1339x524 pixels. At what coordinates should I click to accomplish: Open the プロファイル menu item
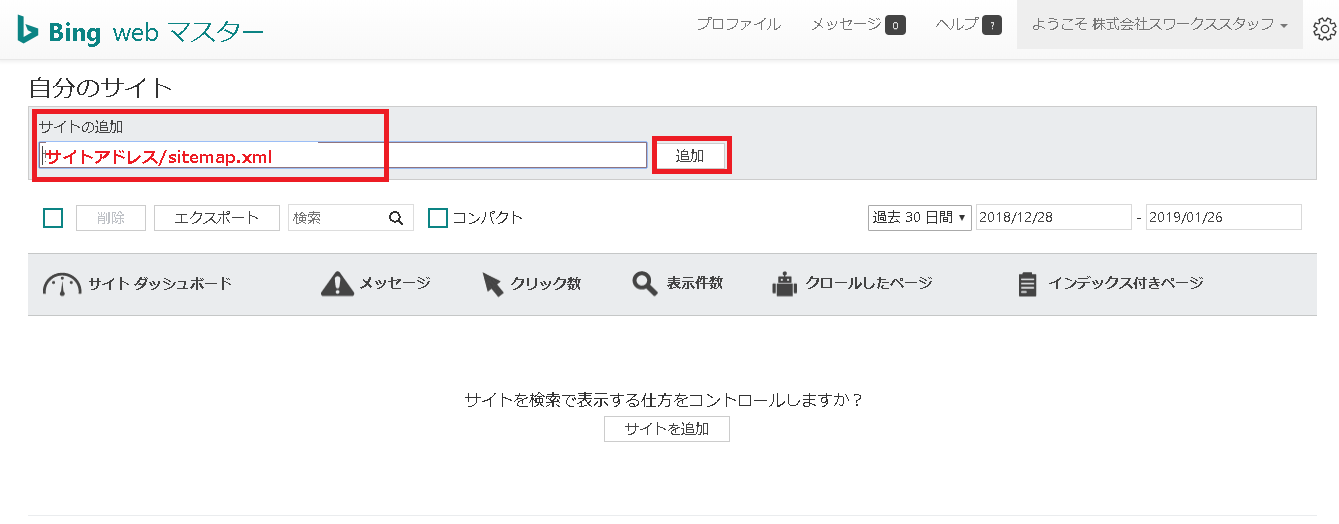(x=738, y=24)
